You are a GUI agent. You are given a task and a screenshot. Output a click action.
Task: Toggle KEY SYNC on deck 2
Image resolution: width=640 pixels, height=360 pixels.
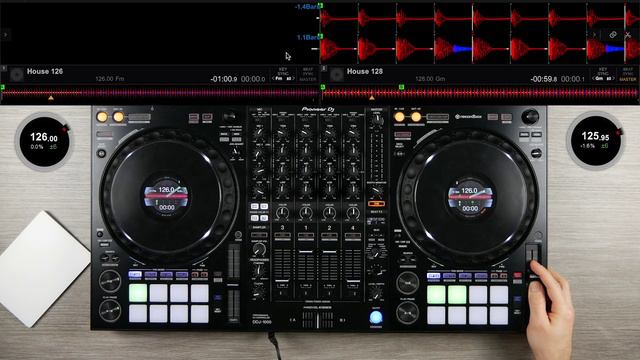click(x=603, y=71)
